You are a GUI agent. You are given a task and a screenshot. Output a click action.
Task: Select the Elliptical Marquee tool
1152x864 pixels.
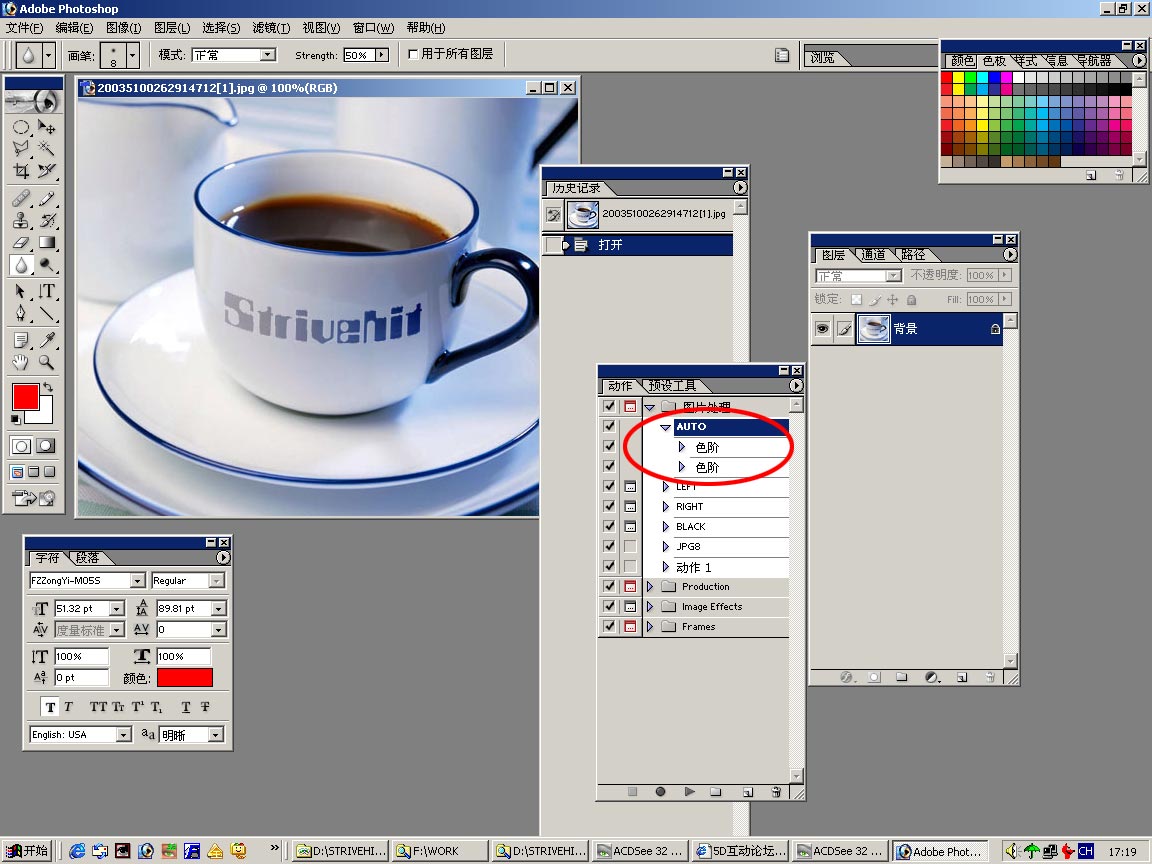click(21, 127)
